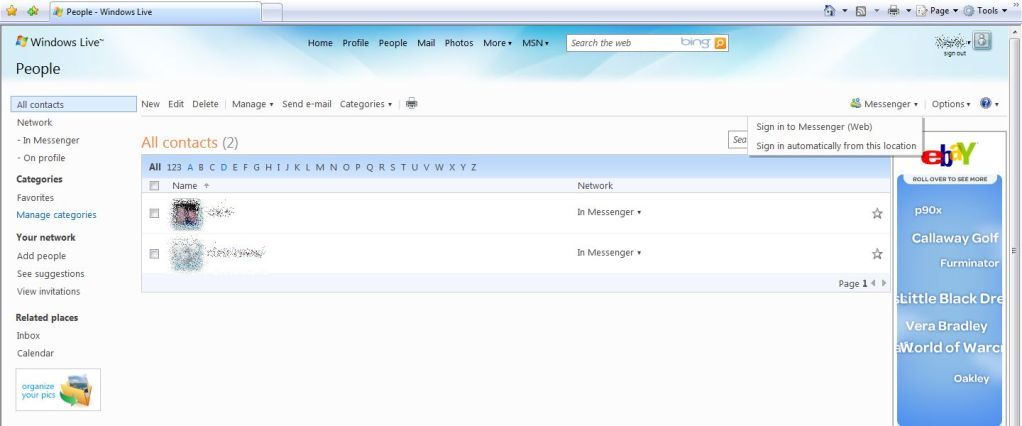This screenshot has width=1022, height=426.
Task: Click the RSS feeds icon in browser toolbar
Action: (x=861, y=10)
